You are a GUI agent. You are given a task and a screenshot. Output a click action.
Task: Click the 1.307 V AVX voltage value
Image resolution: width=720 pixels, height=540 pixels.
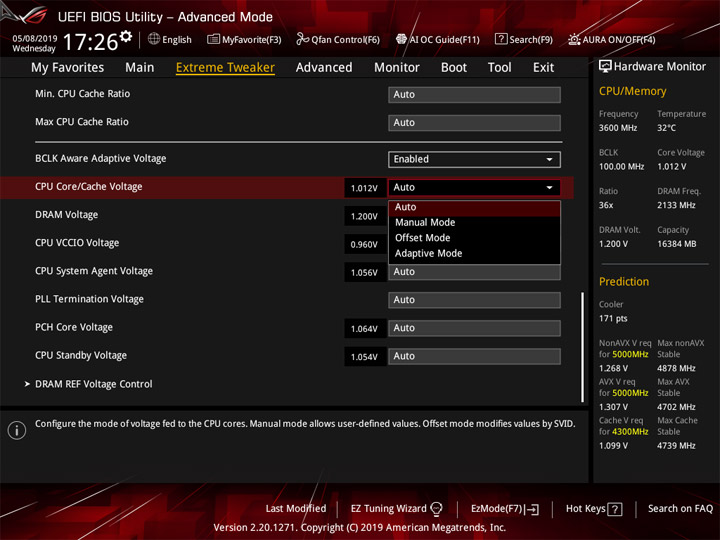coord(613,407)
